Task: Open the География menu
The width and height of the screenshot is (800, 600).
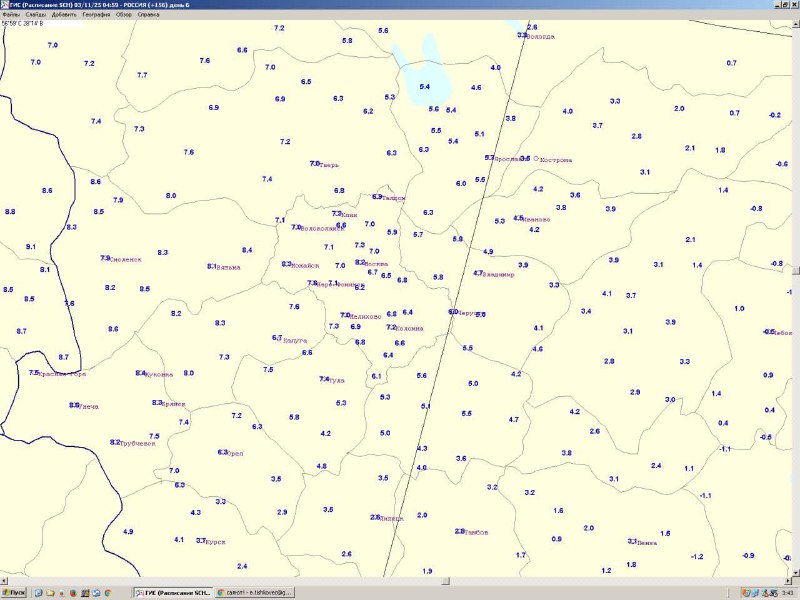Action: 97,15
